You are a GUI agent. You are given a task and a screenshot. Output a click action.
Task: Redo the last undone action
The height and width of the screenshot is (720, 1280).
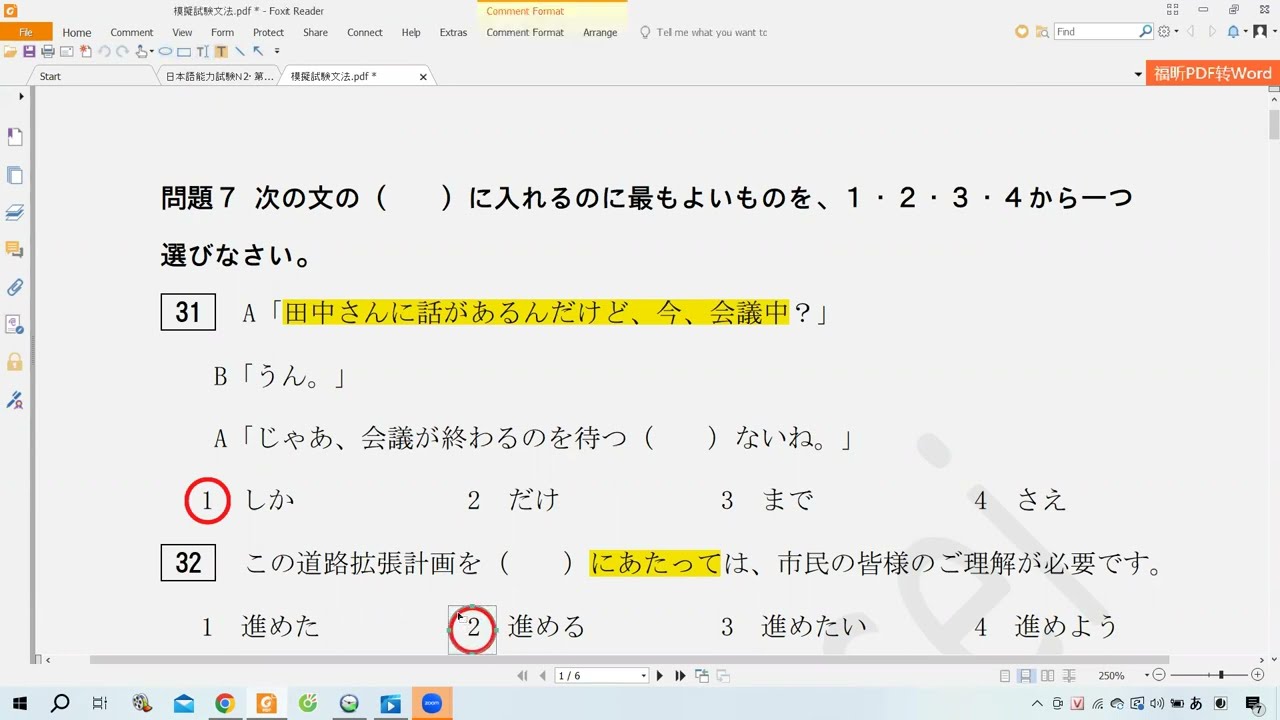click(x=122, y=51)
